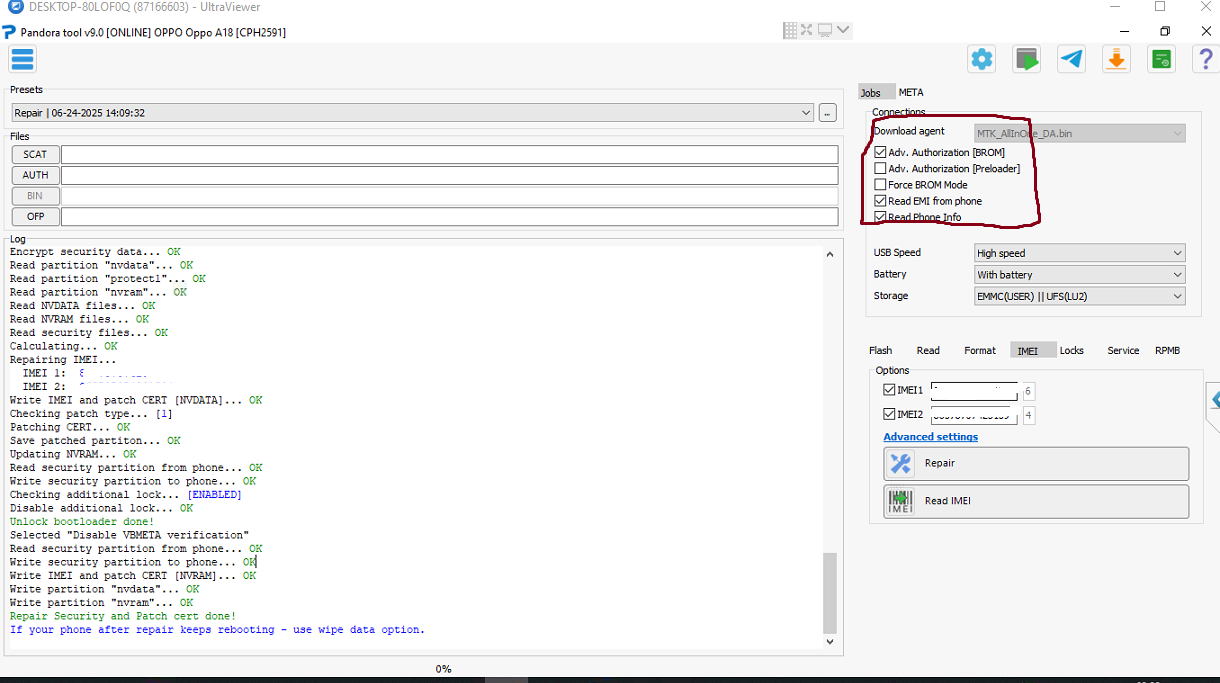Open settings with the gear icon
Image resolution: width=1220 pixels, height=683 pixels.
982,59
